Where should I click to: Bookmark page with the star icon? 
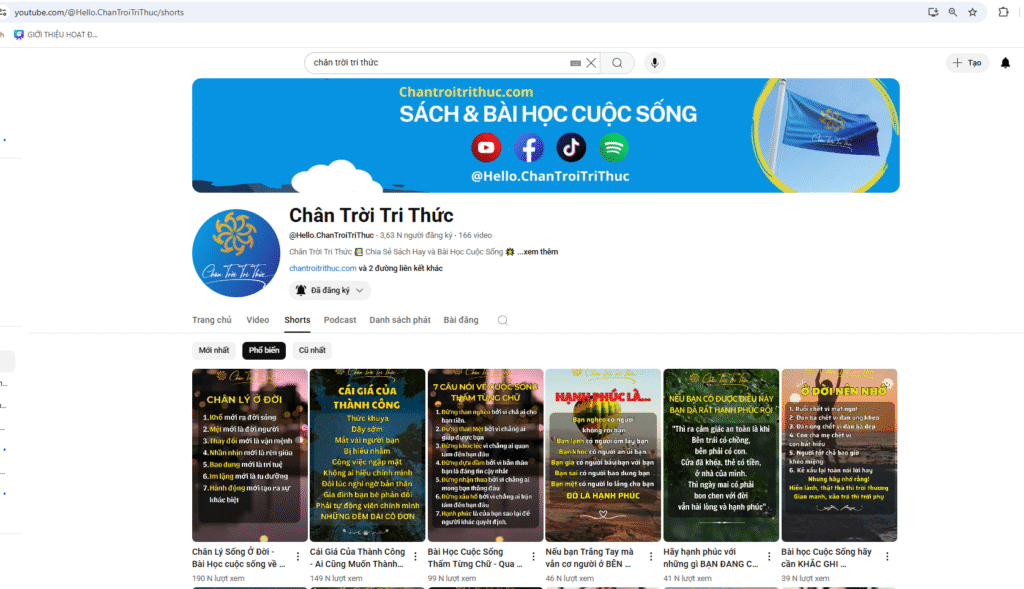point(972,12)
